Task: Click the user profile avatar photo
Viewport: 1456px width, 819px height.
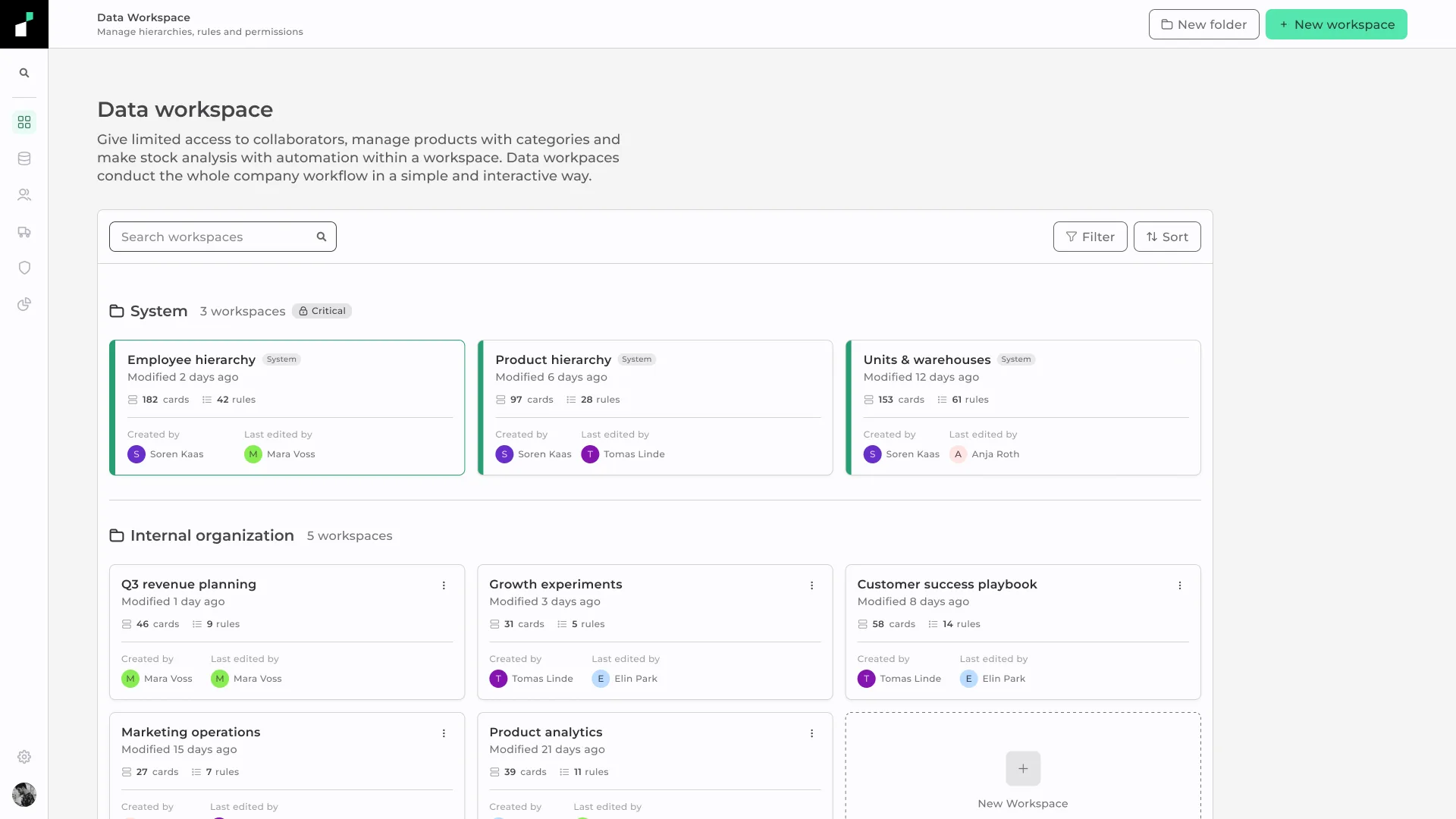Action: tap(24, 795)
